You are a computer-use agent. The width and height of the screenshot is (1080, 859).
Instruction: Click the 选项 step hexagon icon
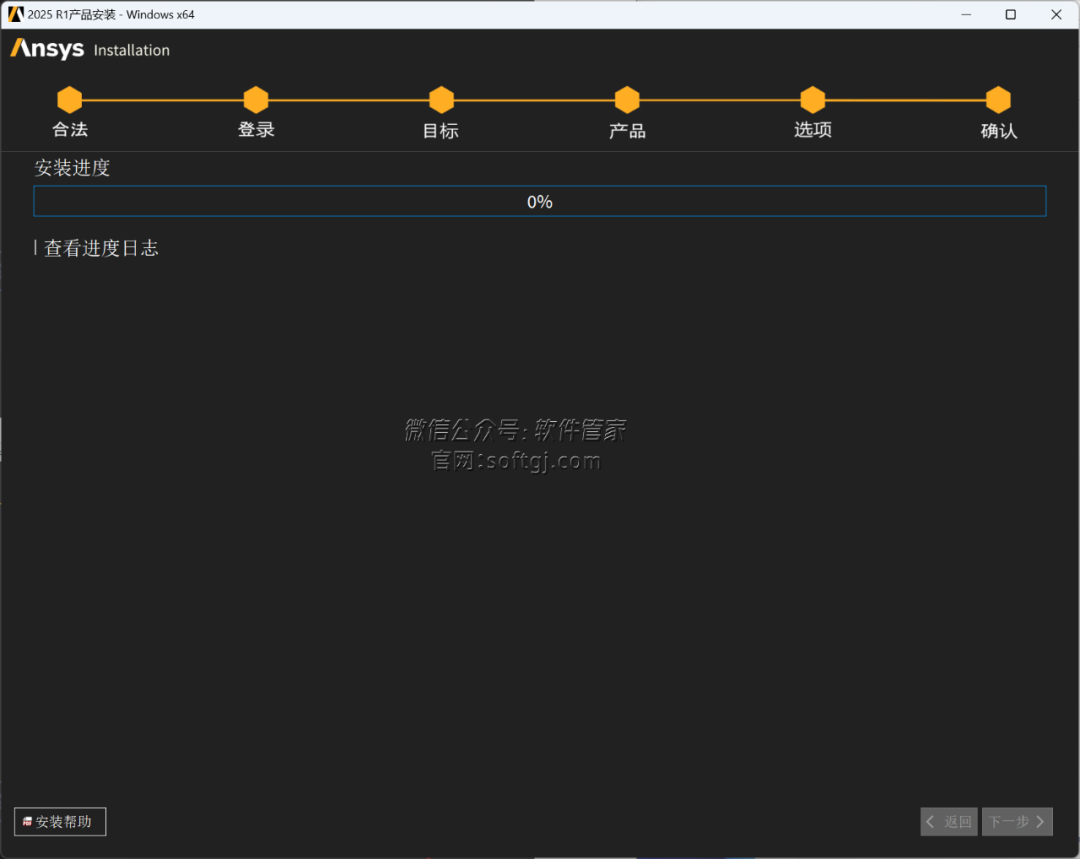pyautogui.click(x=813, y=100)
